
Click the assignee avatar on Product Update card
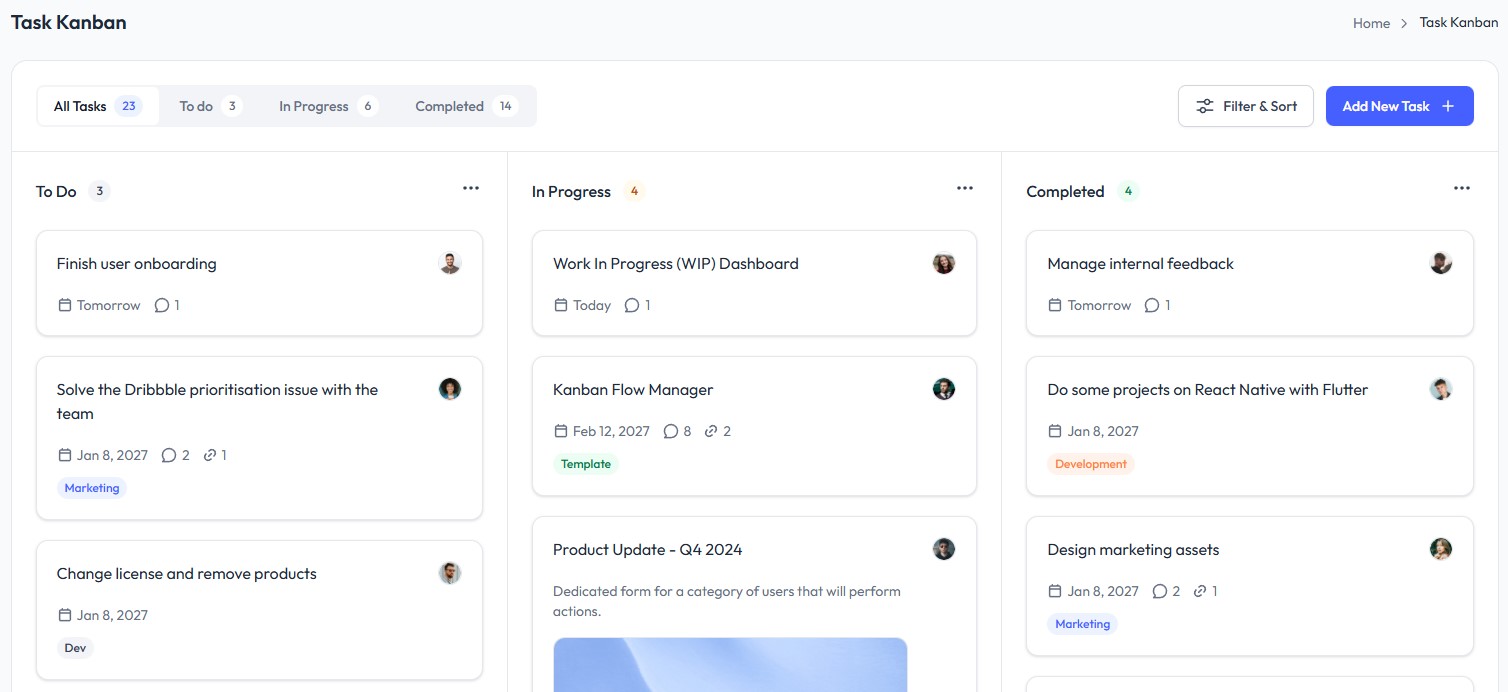pos(943,549)
